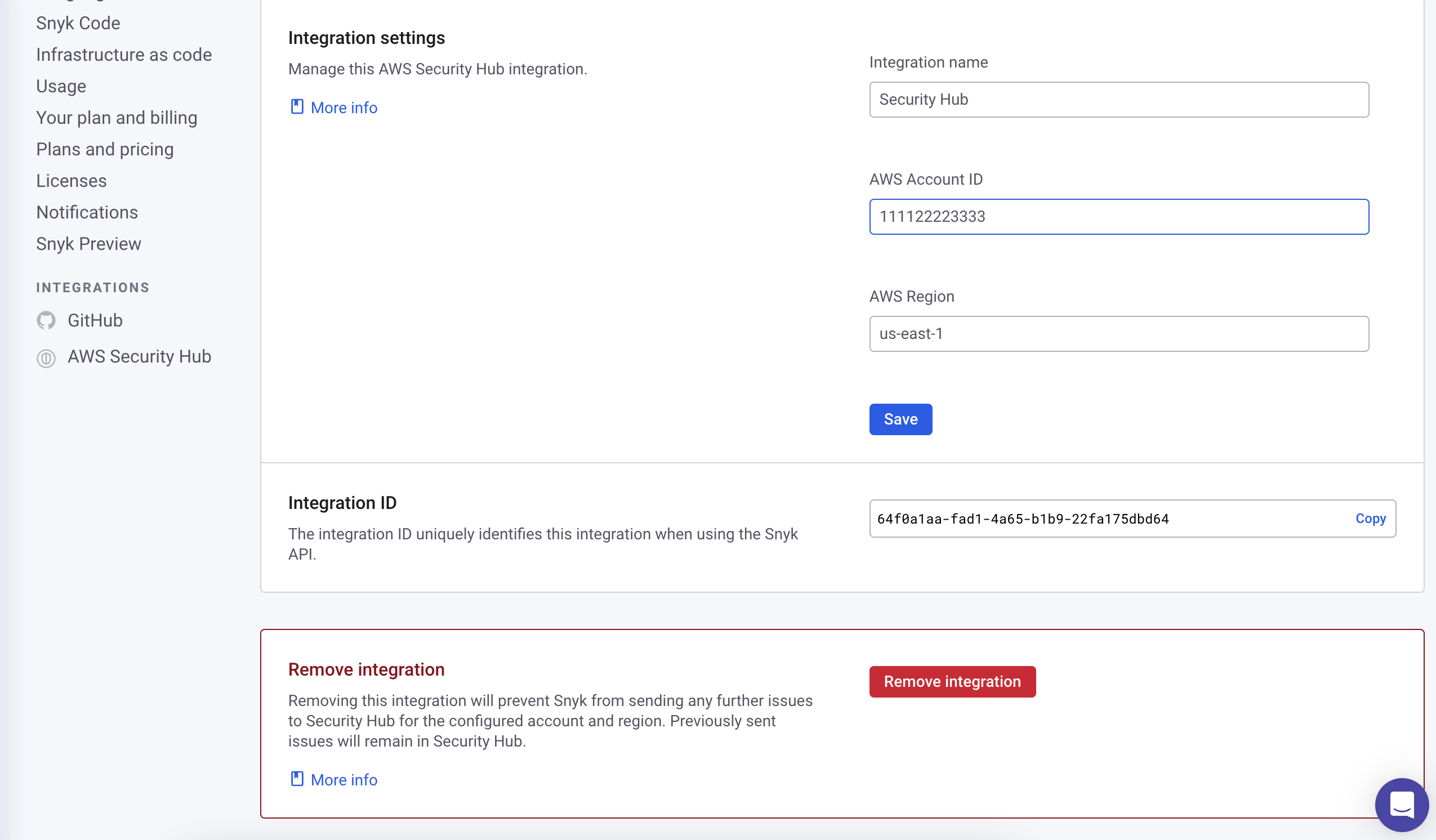The height and width of the screenshot is (840, 1436).
Task: Copy the Integration ID
Action: [x=1371, y=519]
